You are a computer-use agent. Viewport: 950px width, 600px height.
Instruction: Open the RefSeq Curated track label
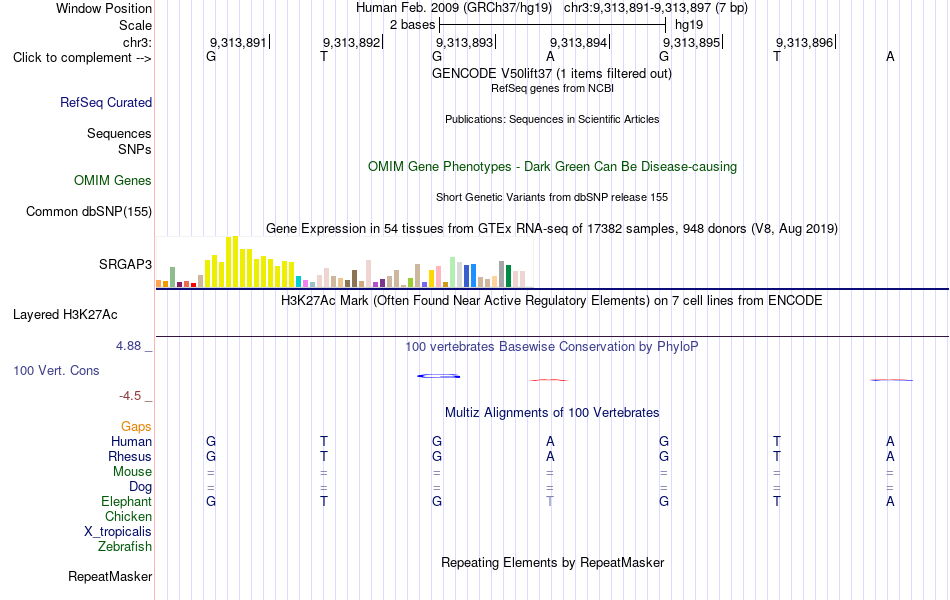coord(106,102)
